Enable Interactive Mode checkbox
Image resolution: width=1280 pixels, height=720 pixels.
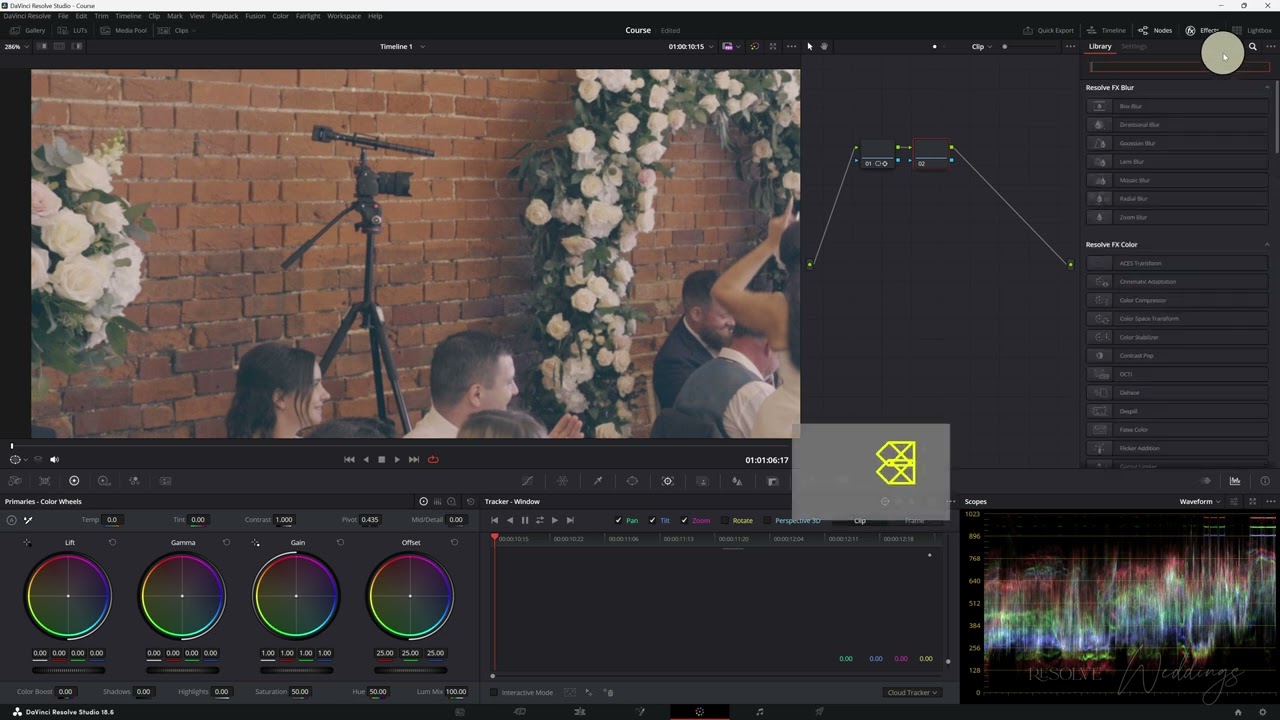(x=494, y=692)
